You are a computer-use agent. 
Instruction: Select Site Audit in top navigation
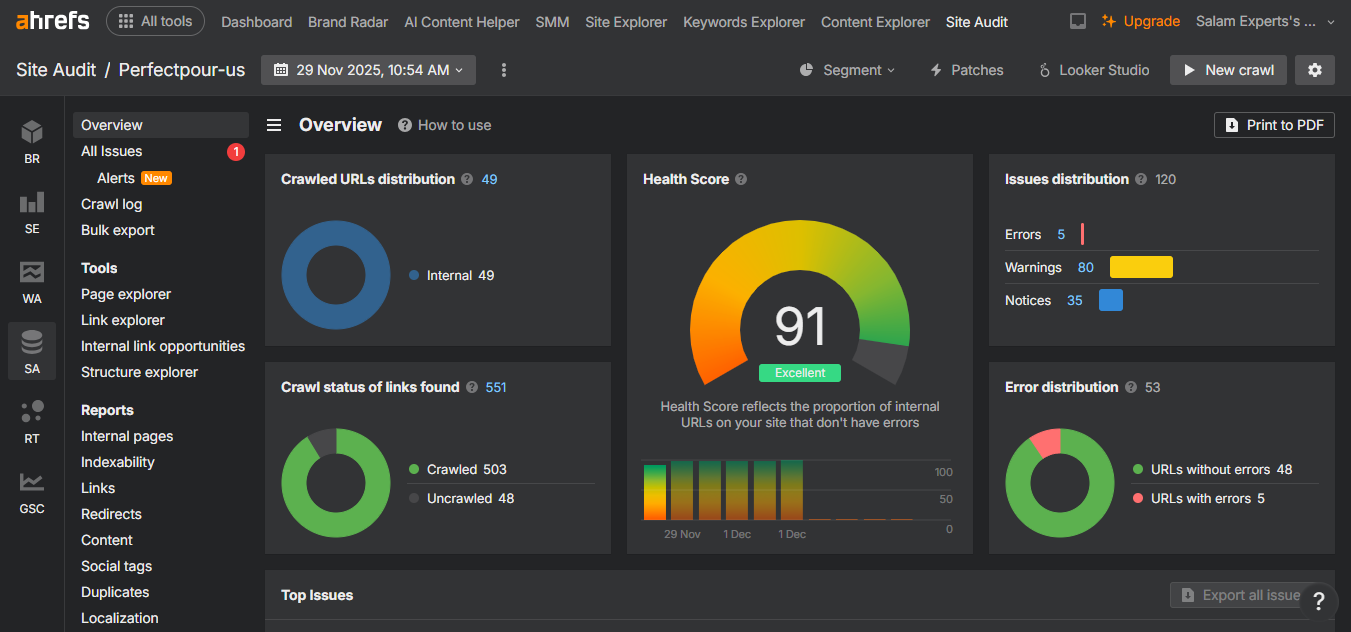[x=977, y=21]
